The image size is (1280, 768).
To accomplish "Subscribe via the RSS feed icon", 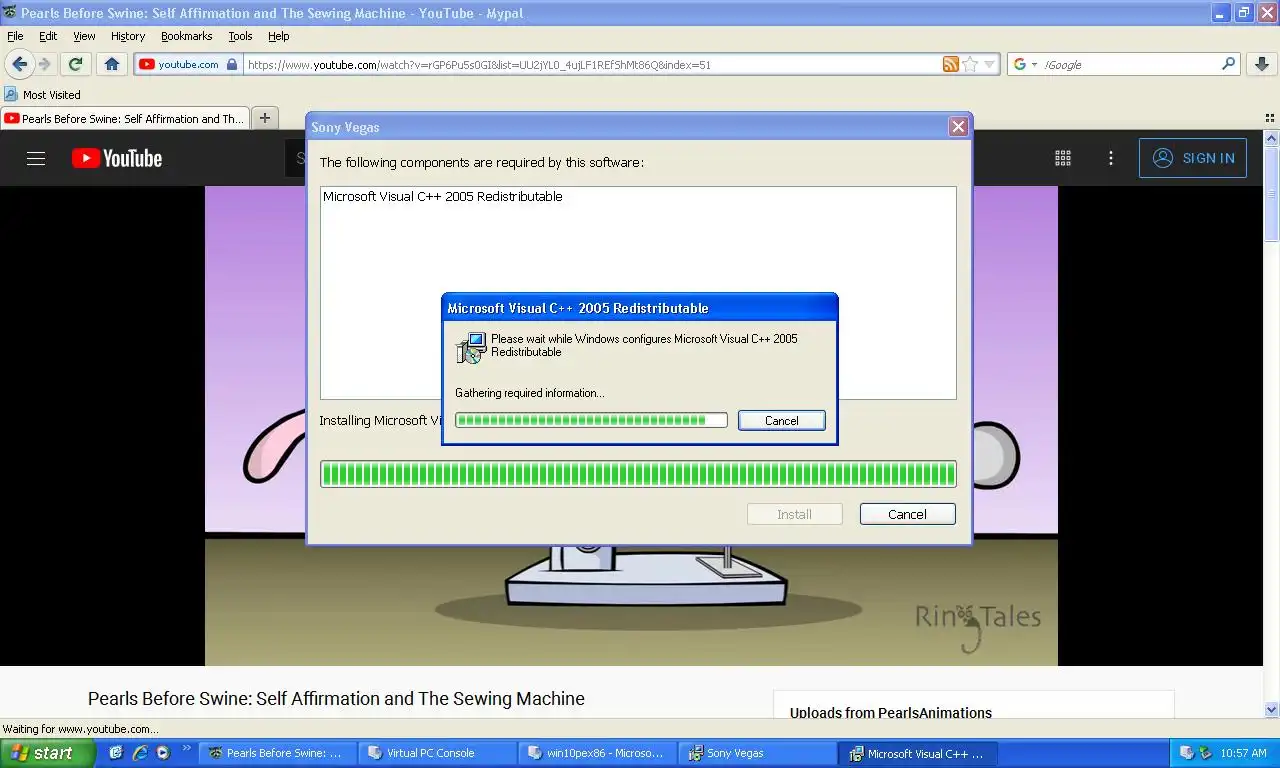I will (950, 64).
